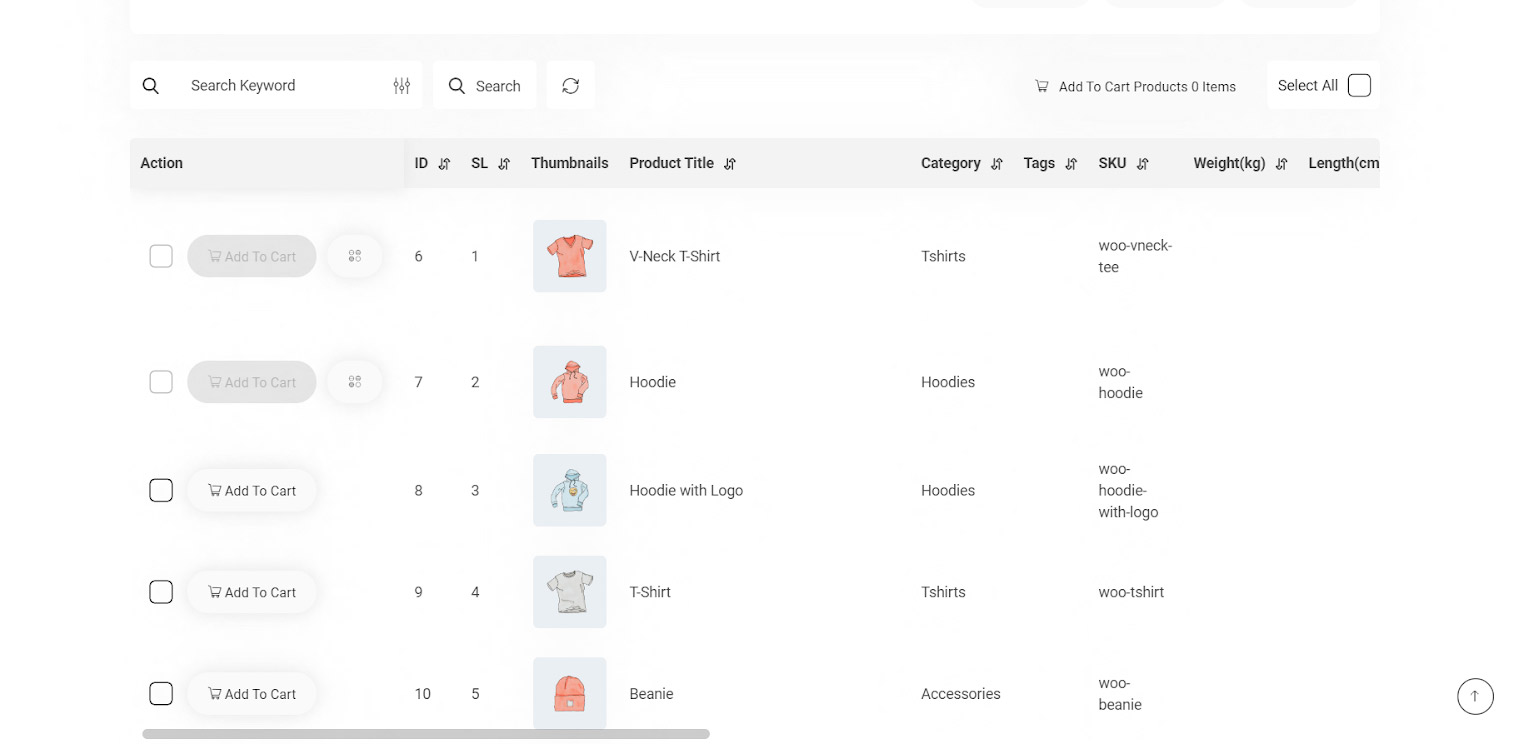Sort by SKU column arrows
This screenshot has width=1534, height=744.
point(1142,164)
